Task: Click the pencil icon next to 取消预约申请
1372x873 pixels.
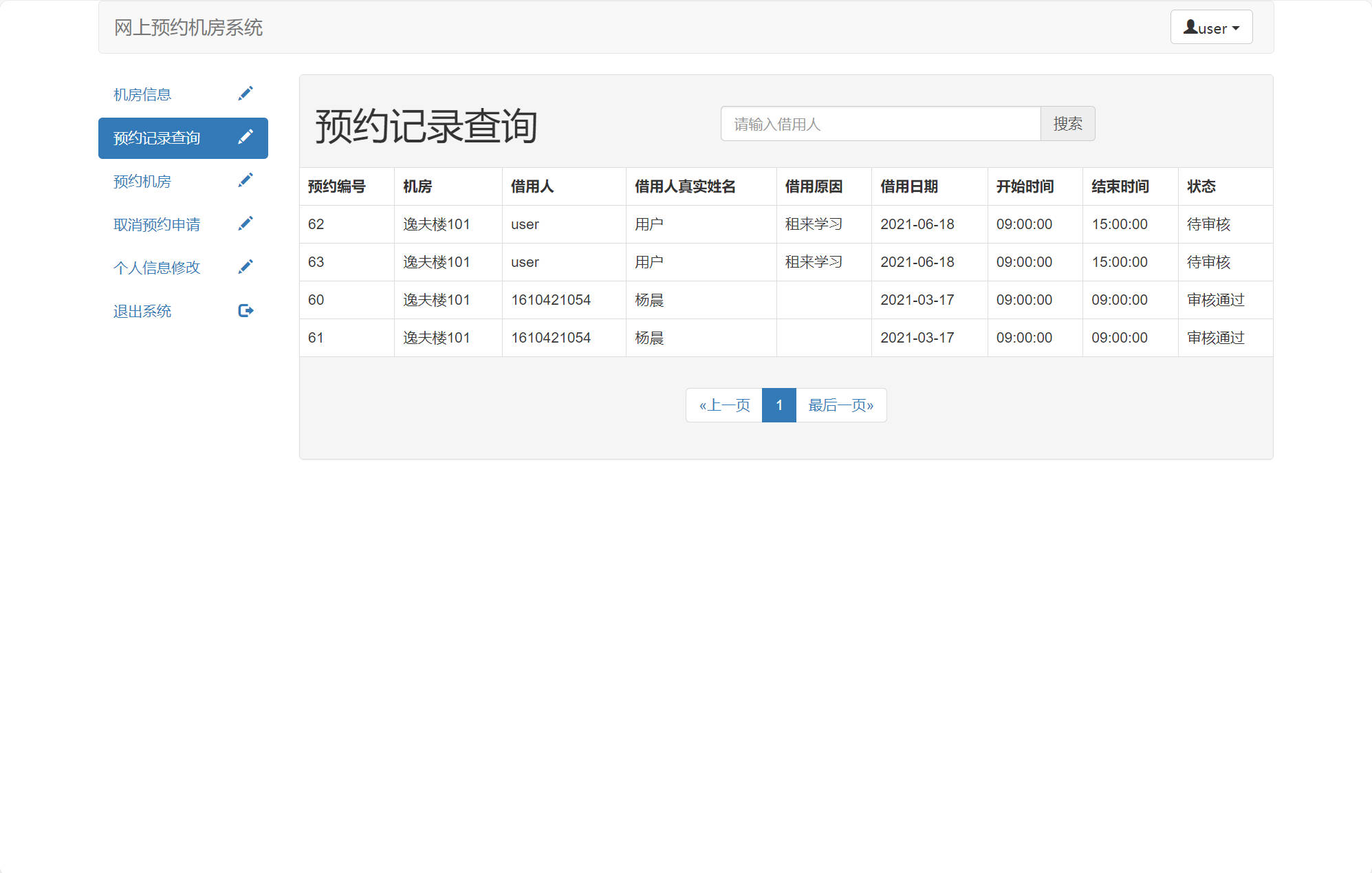Action: click(x=246, y=223)
